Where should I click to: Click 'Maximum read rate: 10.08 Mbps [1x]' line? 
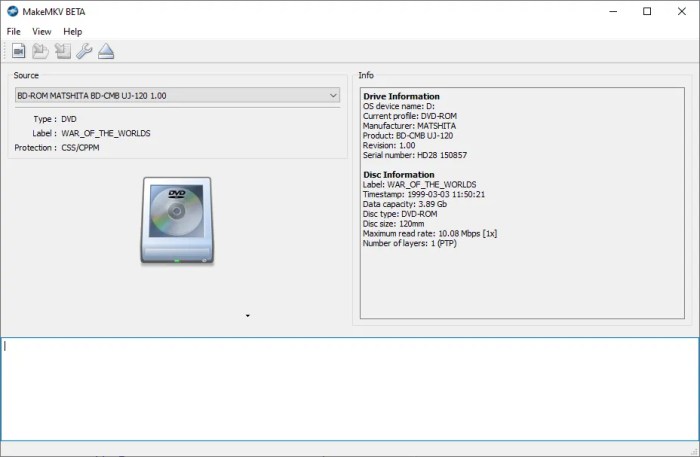[430, 234]
